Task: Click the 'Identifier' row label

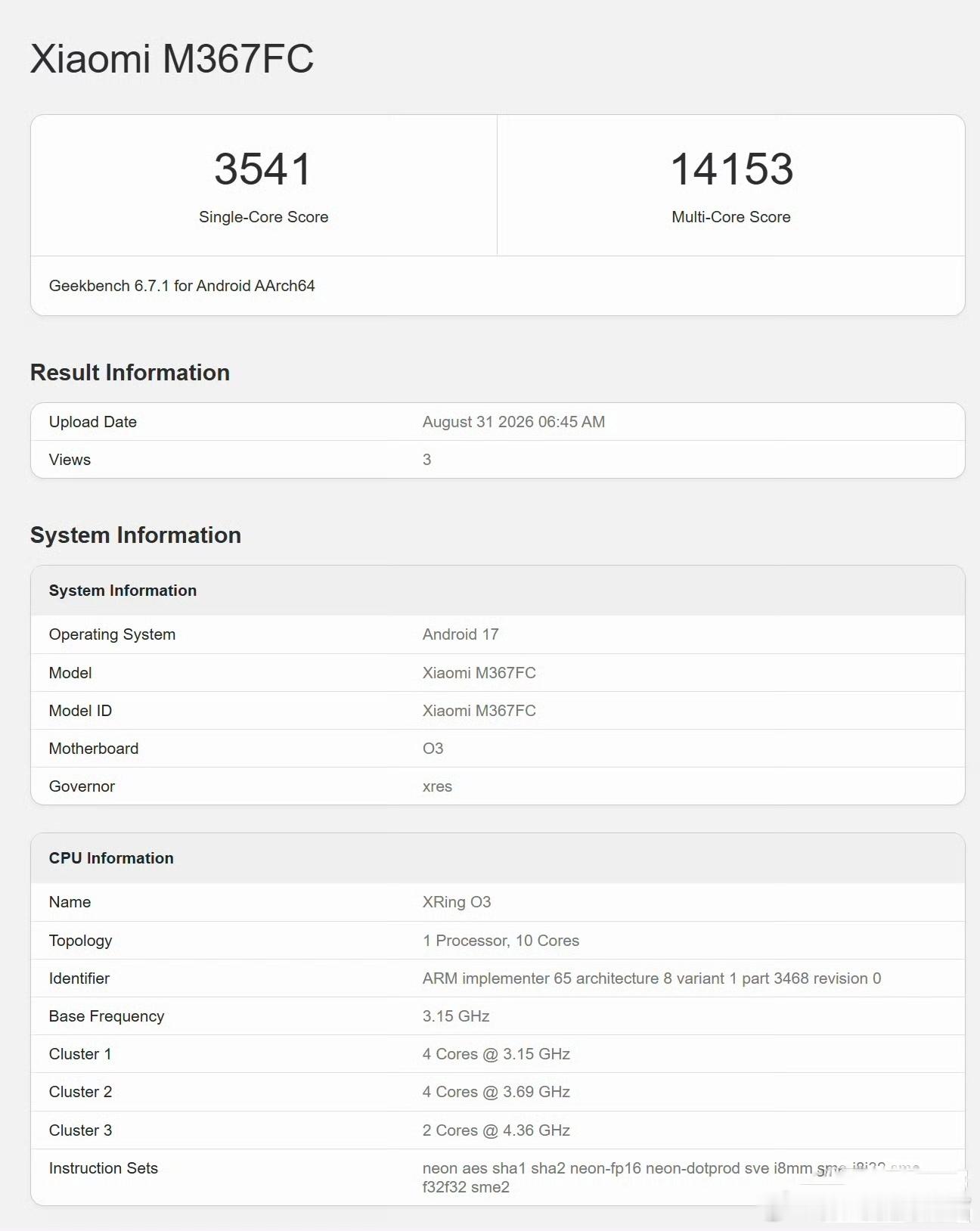Action: (79, 978)
